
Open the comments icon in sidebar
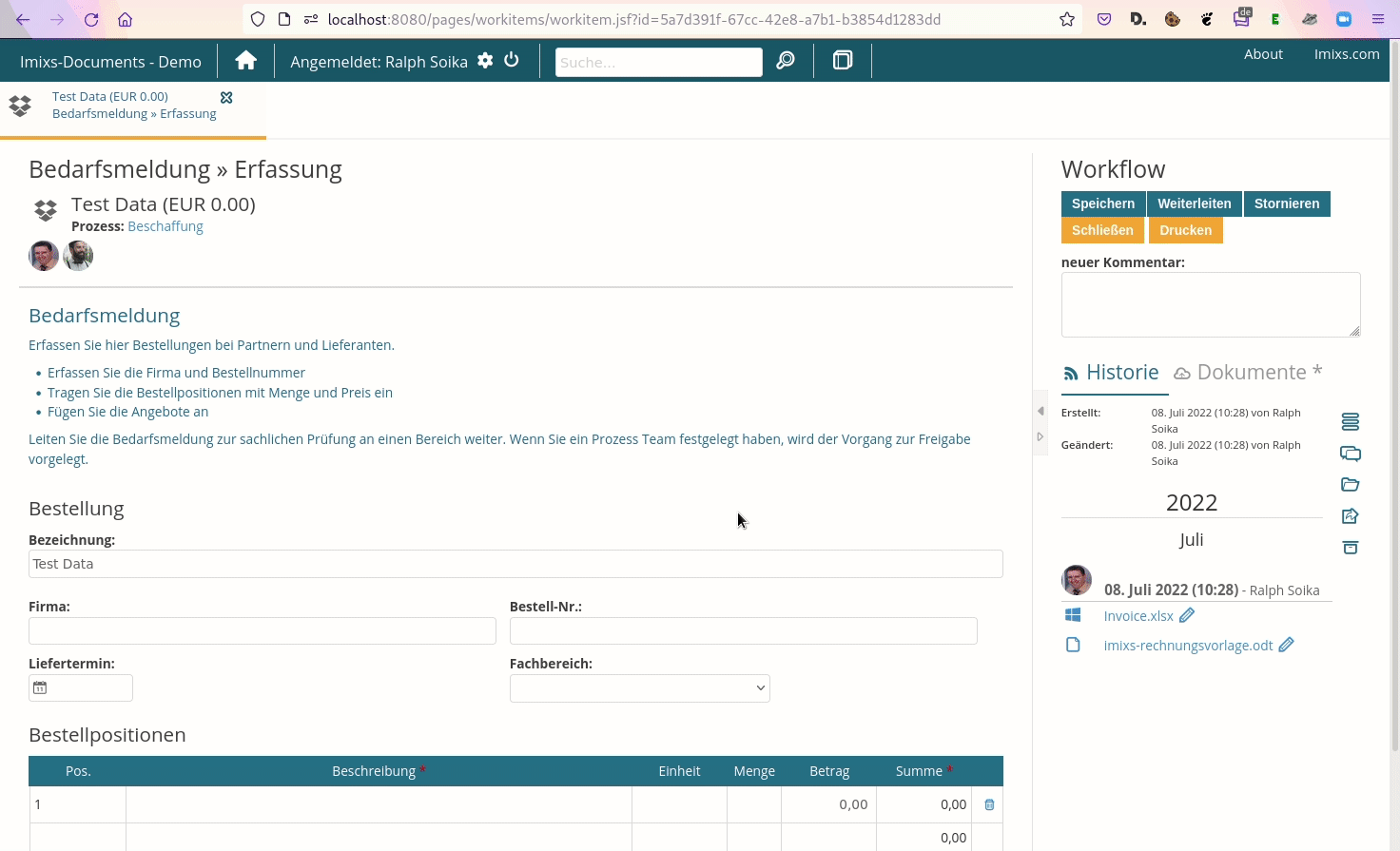coord(1350,454)
